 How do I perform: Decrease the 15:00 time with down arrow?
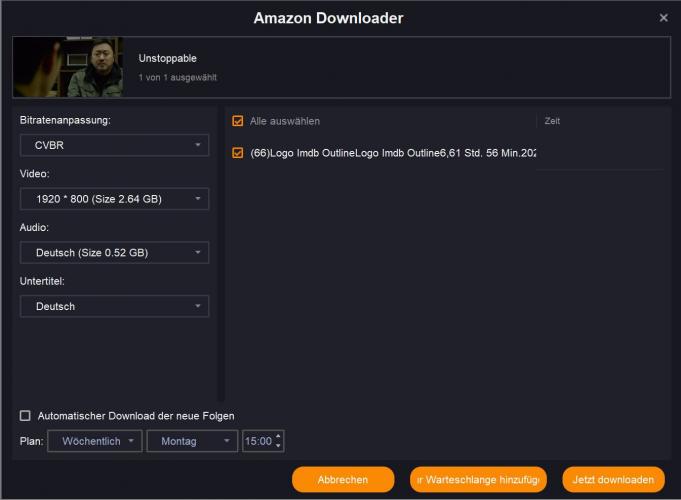278,446
